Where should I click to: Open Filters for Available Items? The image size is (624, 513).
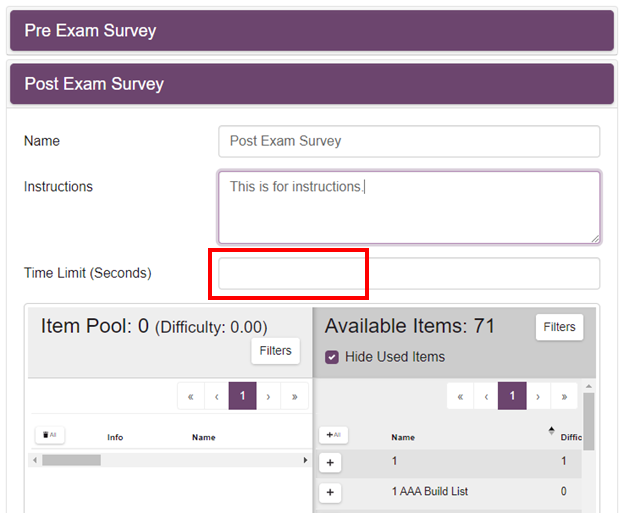(559, 327)
